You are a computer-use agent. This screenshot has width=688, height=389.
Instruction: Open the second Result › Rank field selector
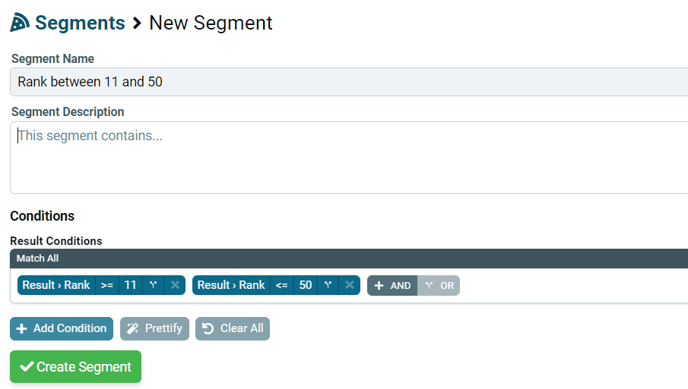231,285
